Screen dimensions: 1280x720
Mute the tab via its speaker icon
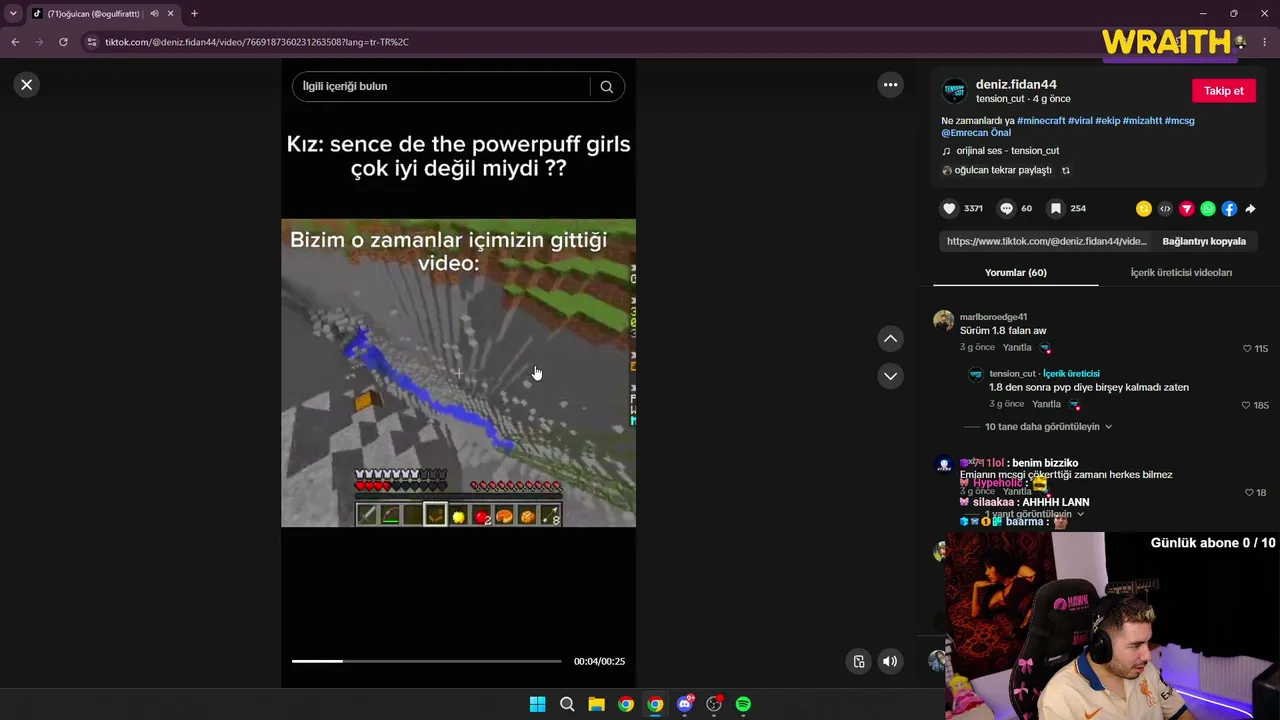pyautogui.click(x=154, y=14)
